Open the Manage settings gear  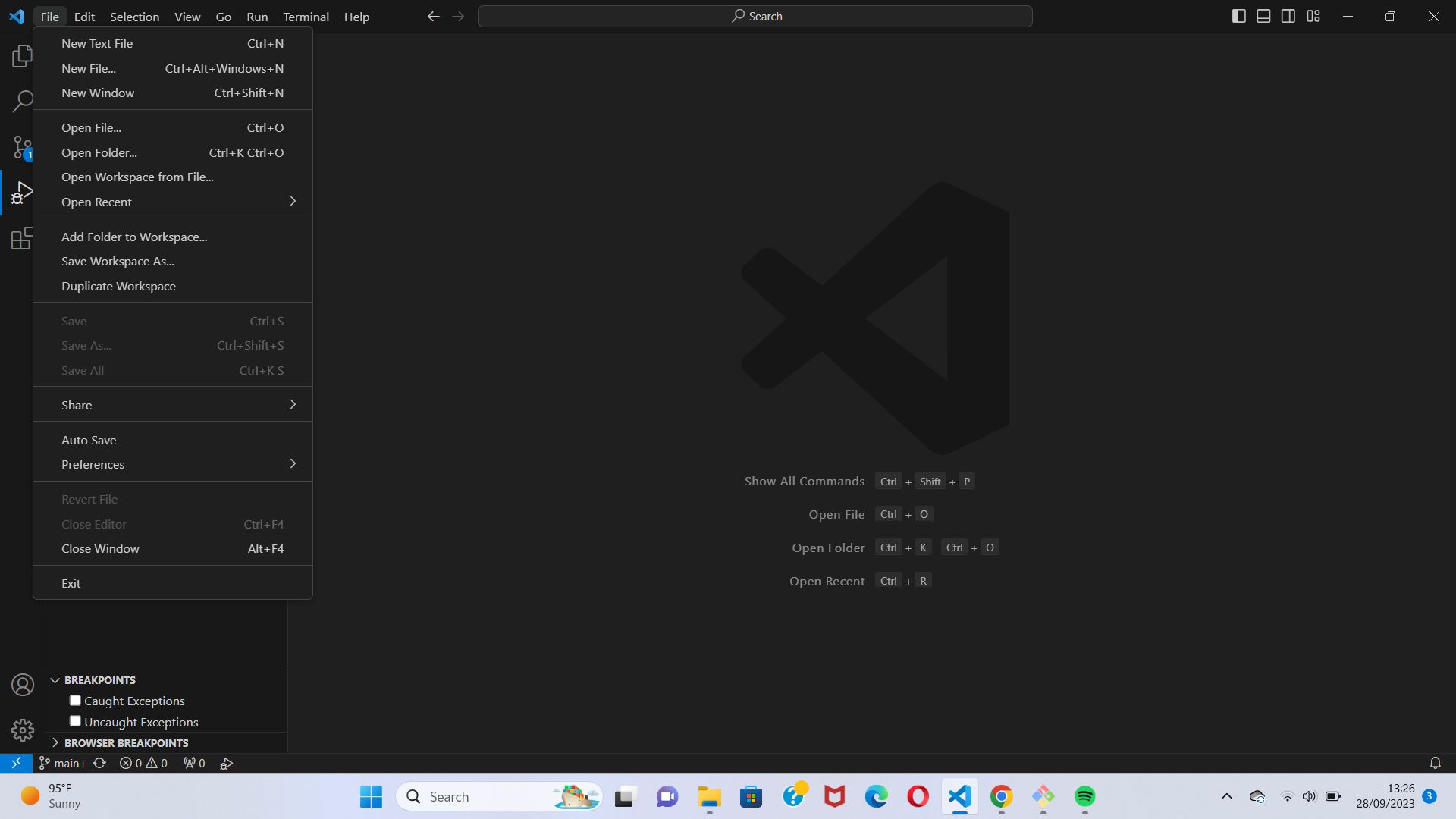[23, 730]
